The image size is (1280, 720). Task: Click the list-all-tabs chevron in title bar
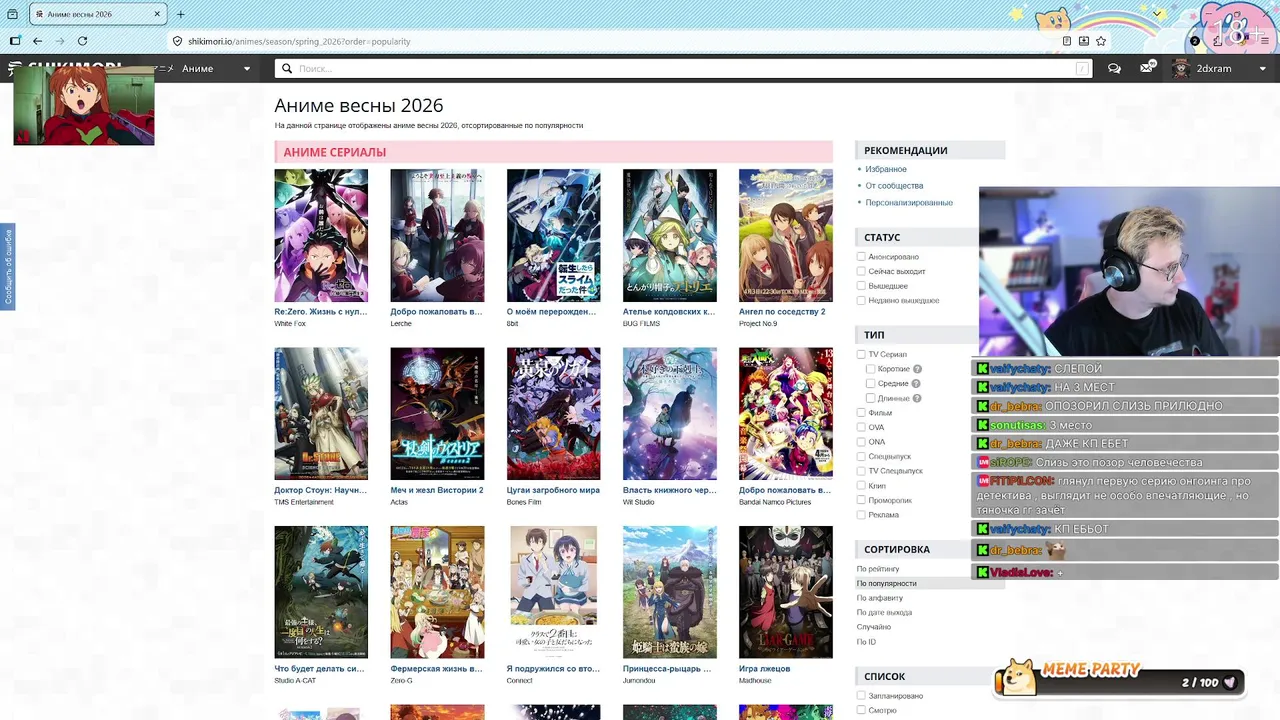click(1158, 14)
